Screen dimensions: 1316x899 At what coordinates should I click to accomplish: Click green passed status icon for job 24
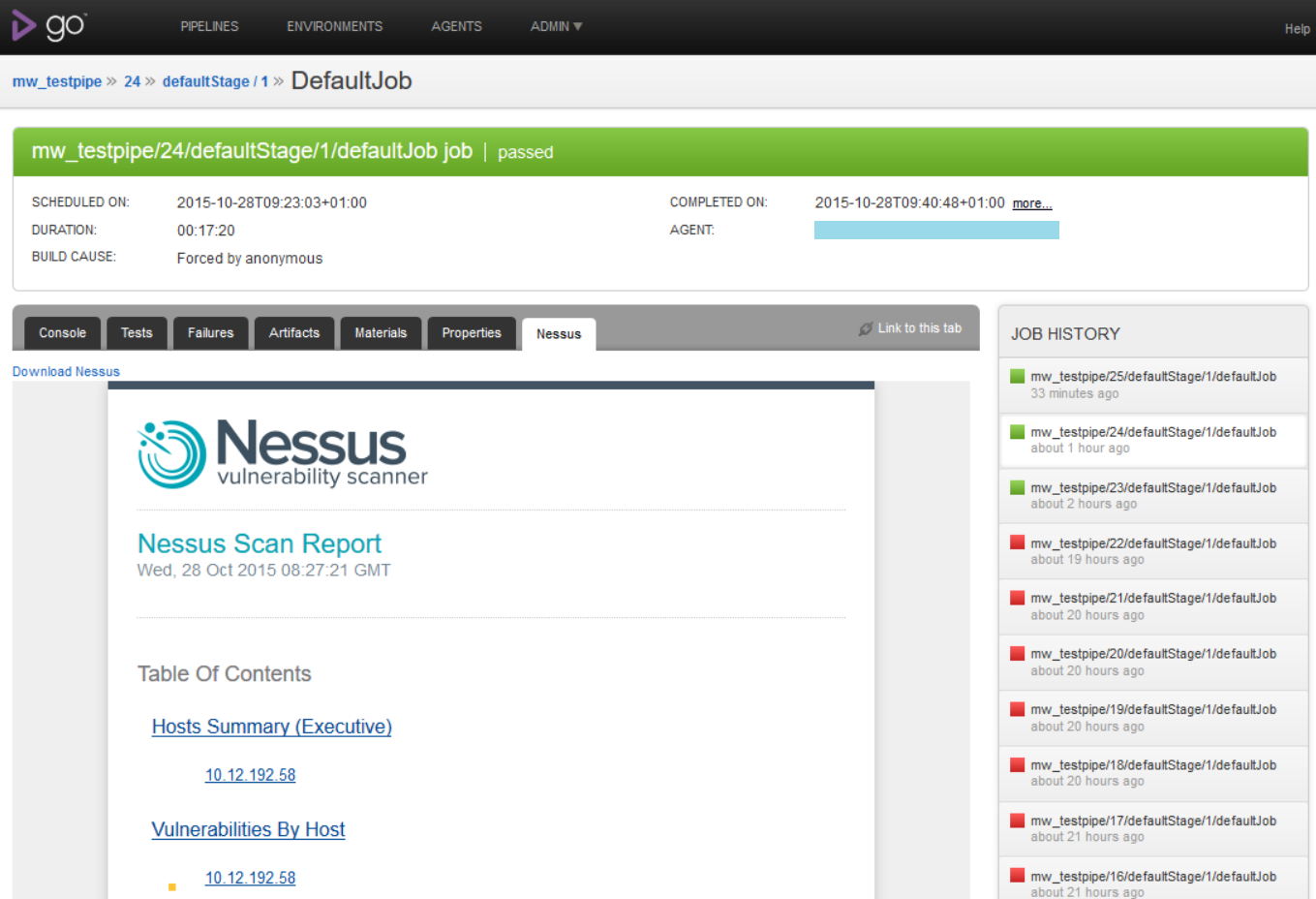1017,432
